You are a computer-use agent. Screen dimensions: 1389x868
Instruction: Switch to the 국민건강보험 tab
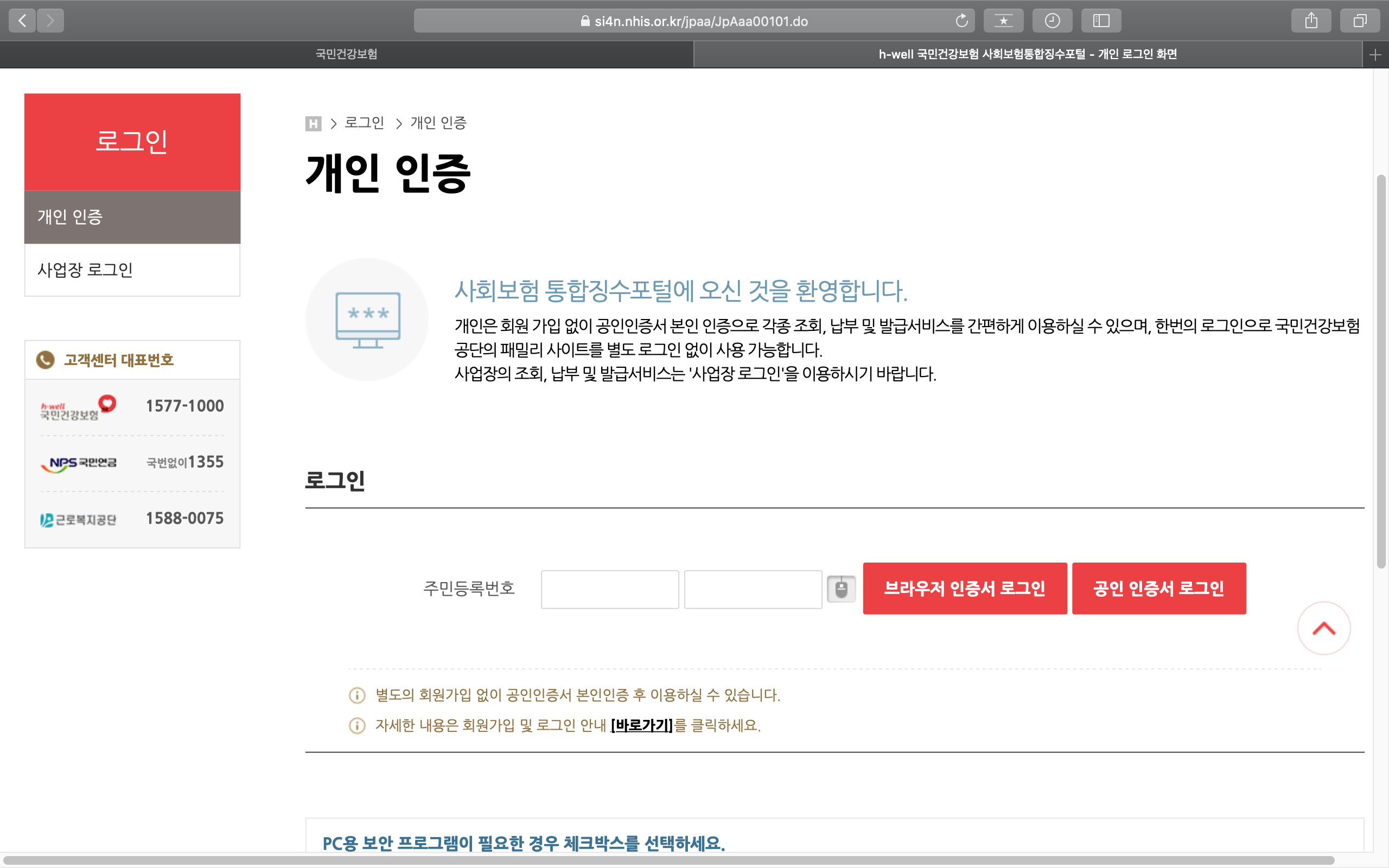(346, 54)
